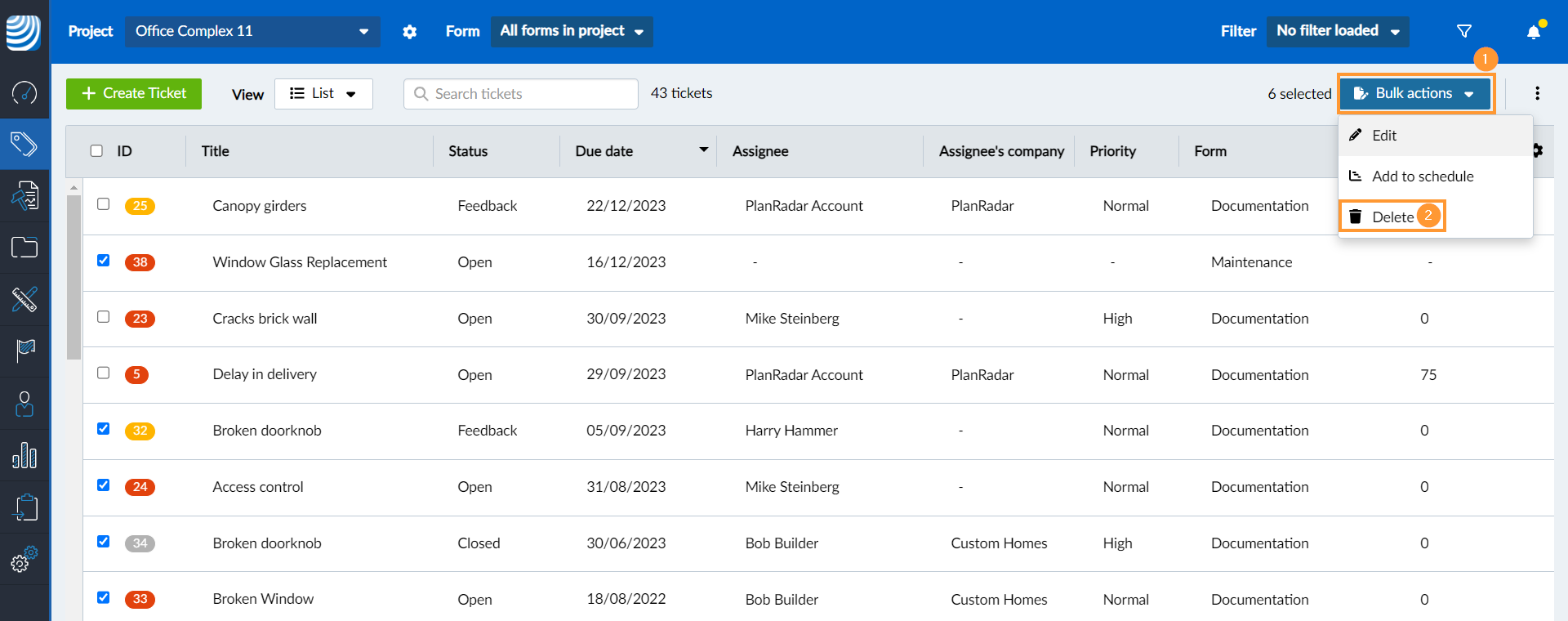Select Delete from Bulk actions menu

pyautogui.click(x=1392, y=217)
